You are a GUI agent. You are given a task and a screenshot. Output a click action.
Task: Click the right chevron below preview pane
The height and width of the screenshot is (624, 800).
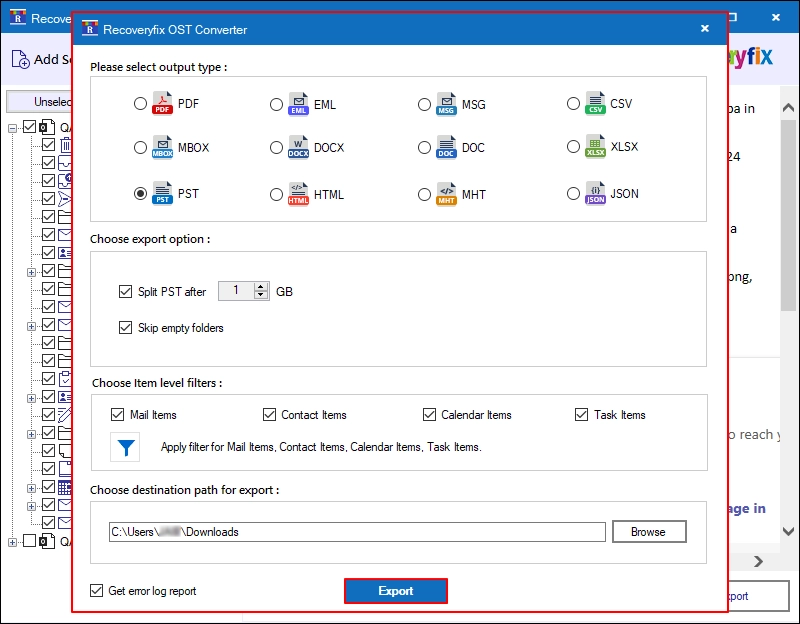(x=759, y=561)
